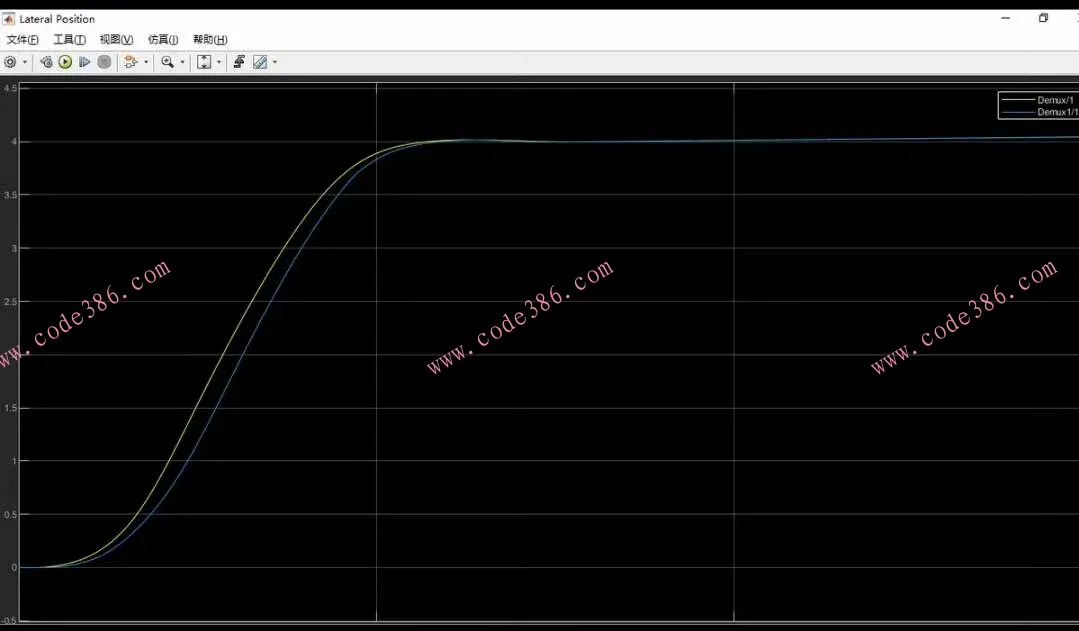Open the 文件(F) menu
This screenshot has height=631, width=1079.
pyautogui.click(x=22, y=40)
